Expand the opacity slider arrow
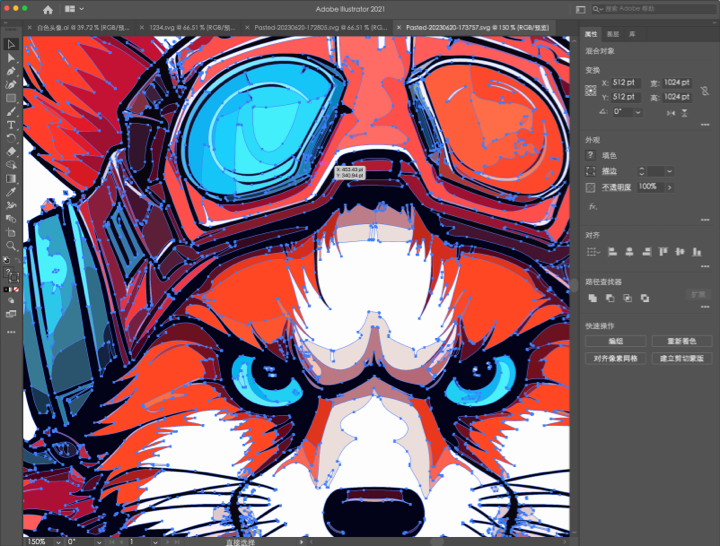 [x=669, y=187]
